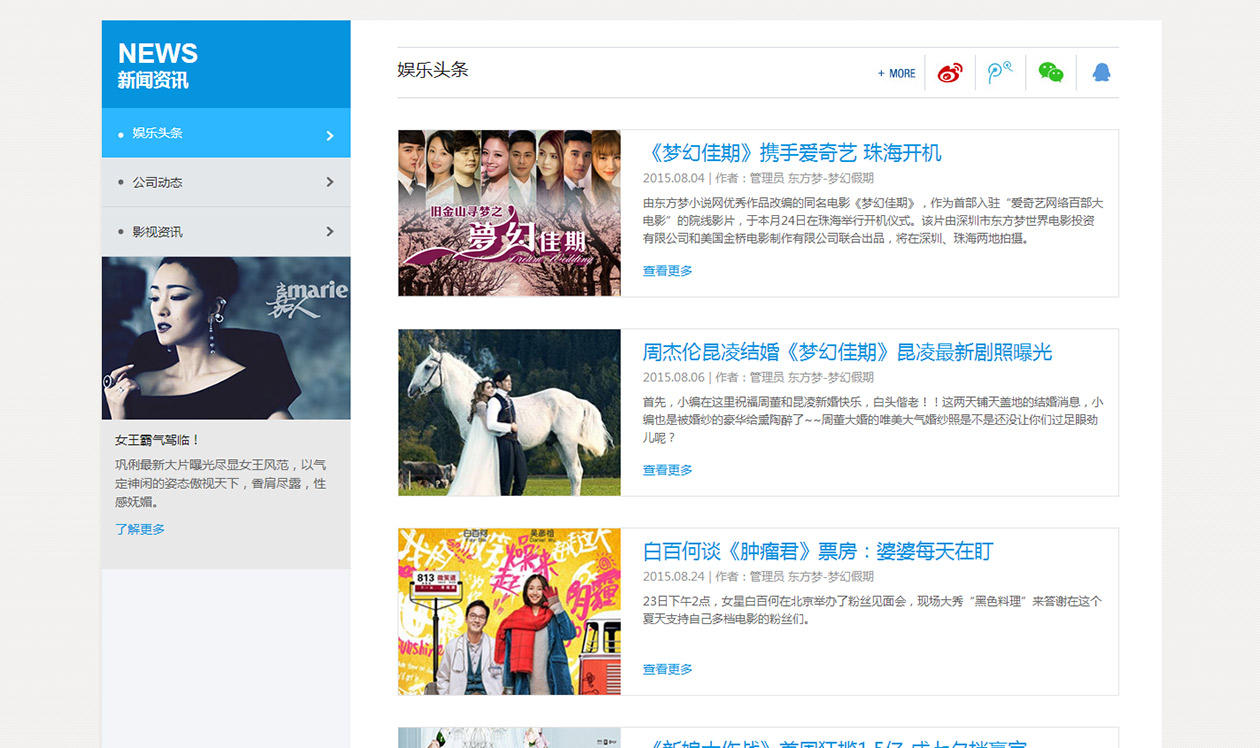The image size is (1260, 748).
Task: Click the NEWS 新闻资讯 sidebar header
Action: pyautogui.click(x=226, y=64)
